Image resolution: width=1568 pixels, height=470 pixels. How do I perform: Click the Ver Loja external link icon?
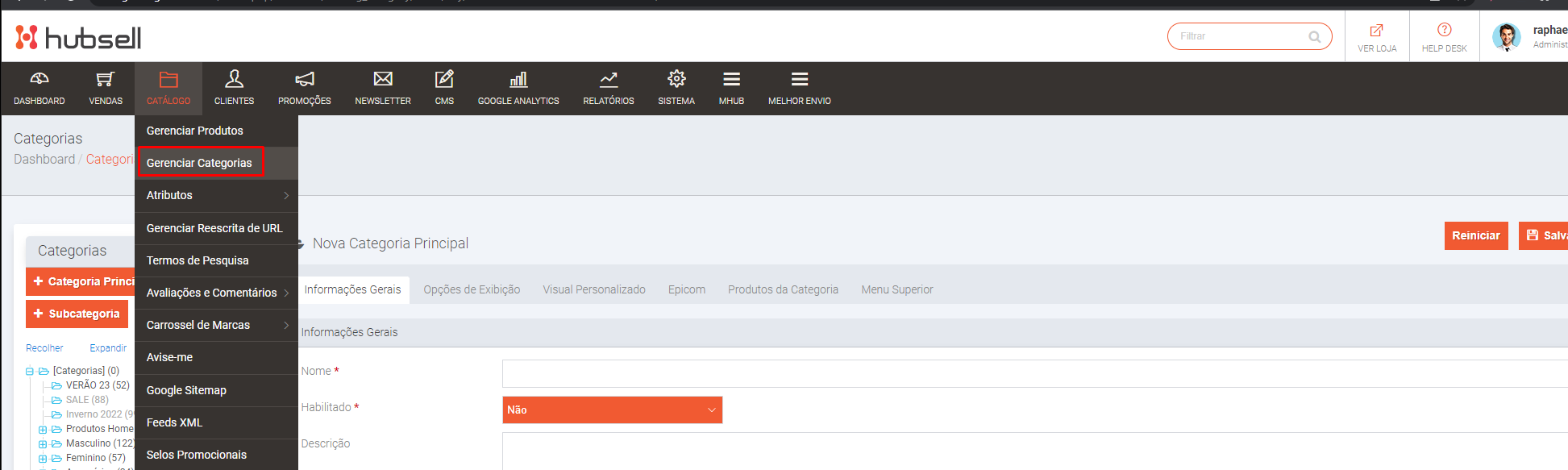tap(1377, 31)
